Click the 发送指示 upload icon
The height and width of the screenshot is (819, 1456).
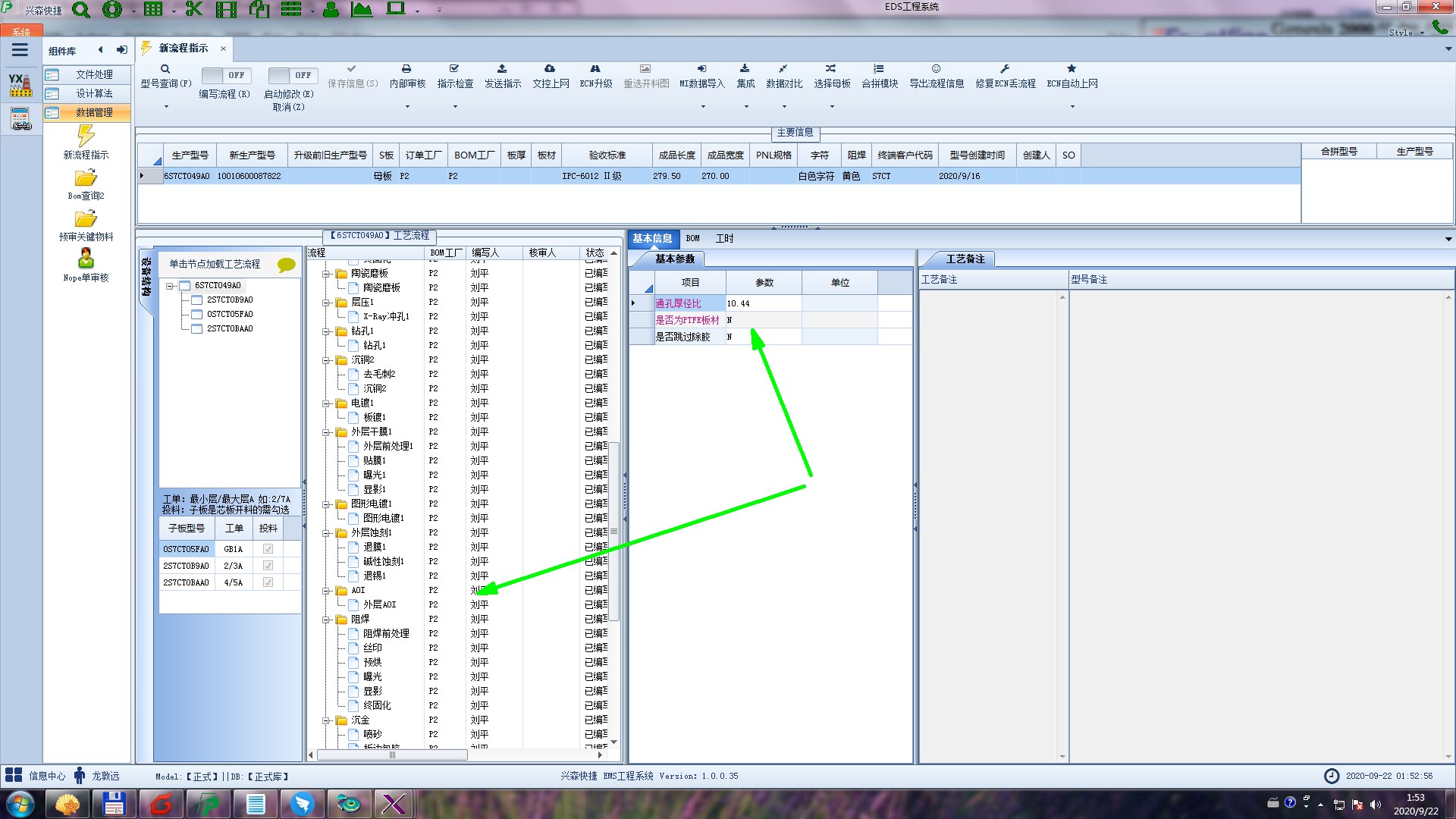coord(502,69)
